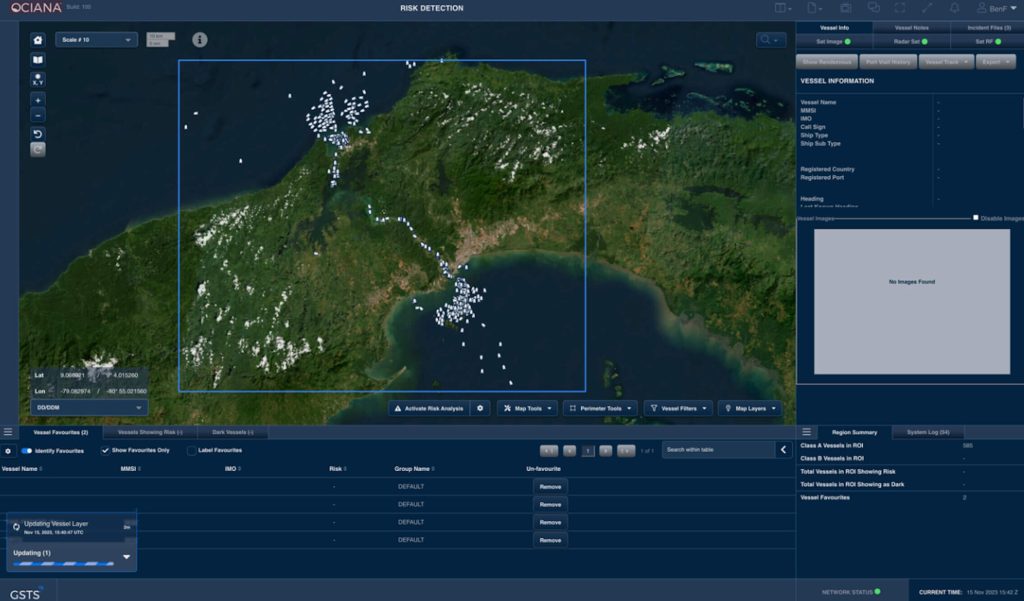Open risk analysis settings gear
Viewport: 1024px width, 601px height.
pyautogui.click(x=480, y=408)
